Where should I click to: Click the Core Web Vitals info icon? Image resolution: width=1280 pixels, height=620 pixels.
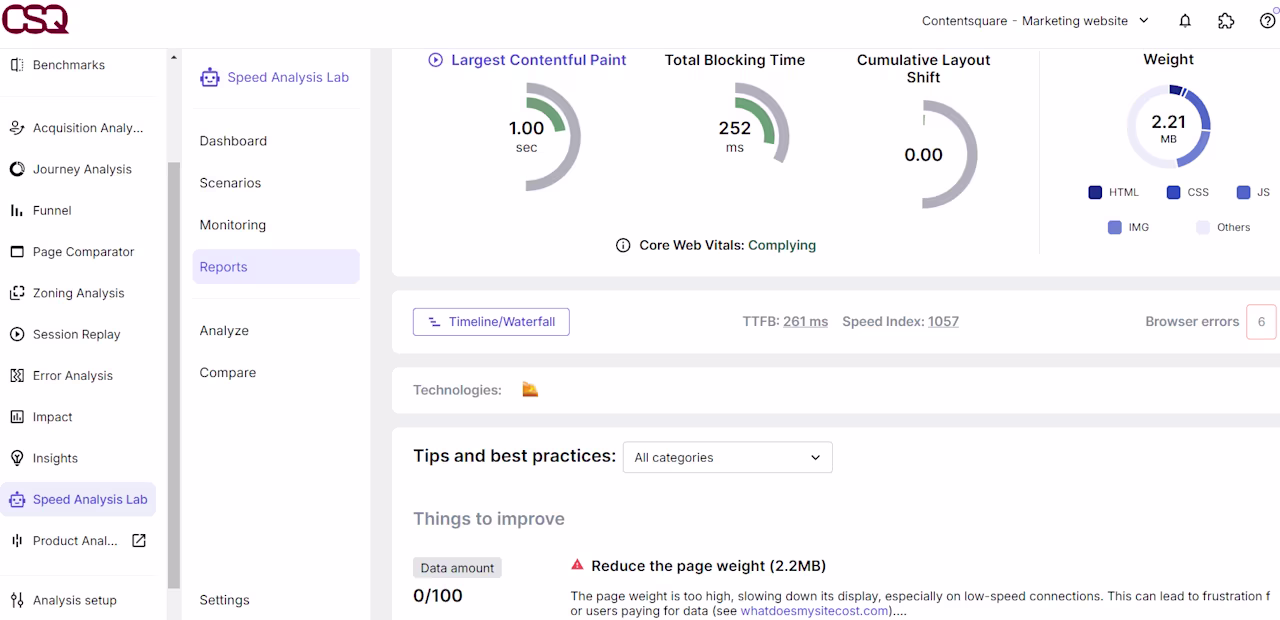click(x=623, y=245)
